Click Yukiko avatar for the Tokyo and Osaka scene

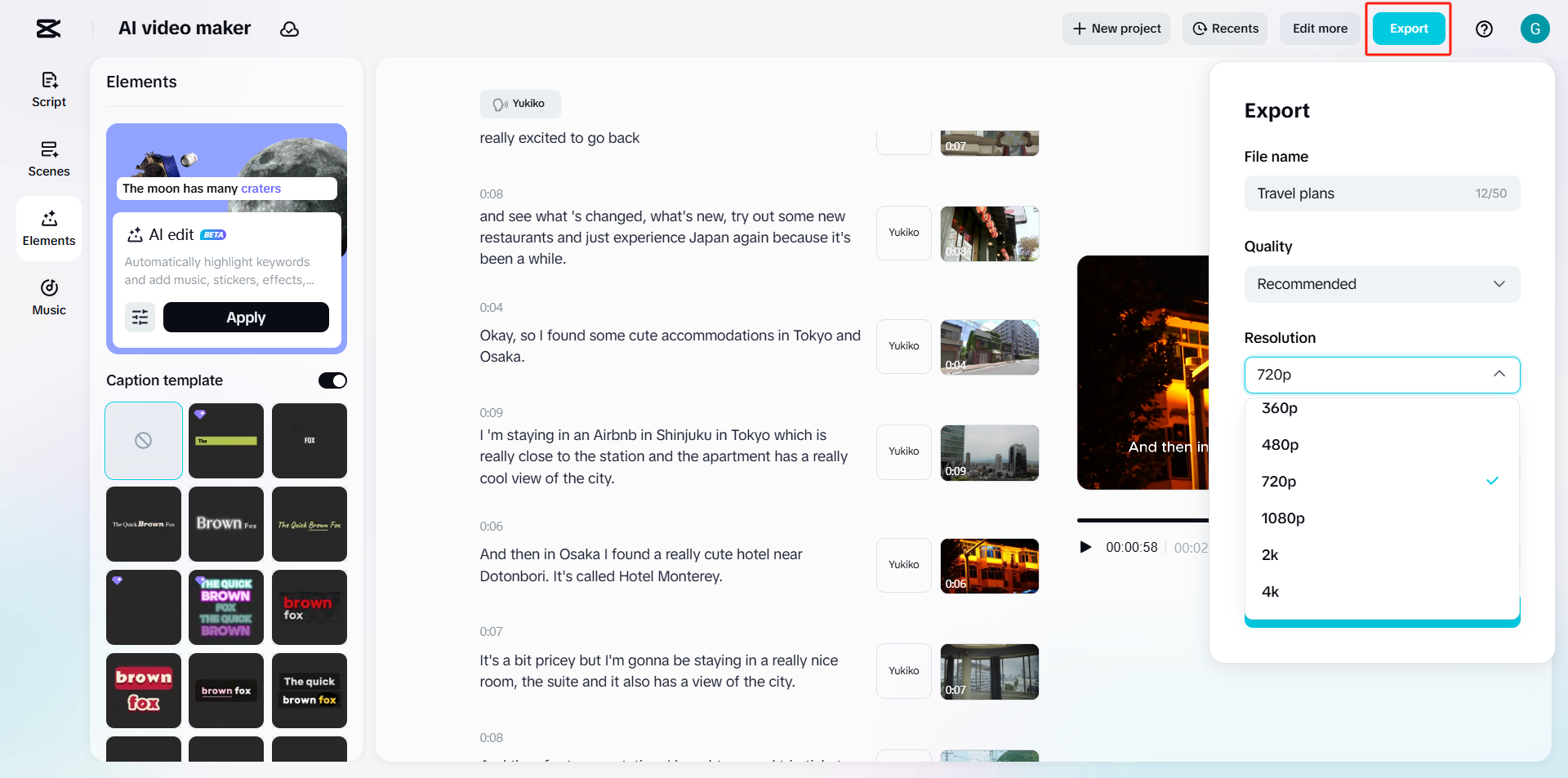[904, 346]
